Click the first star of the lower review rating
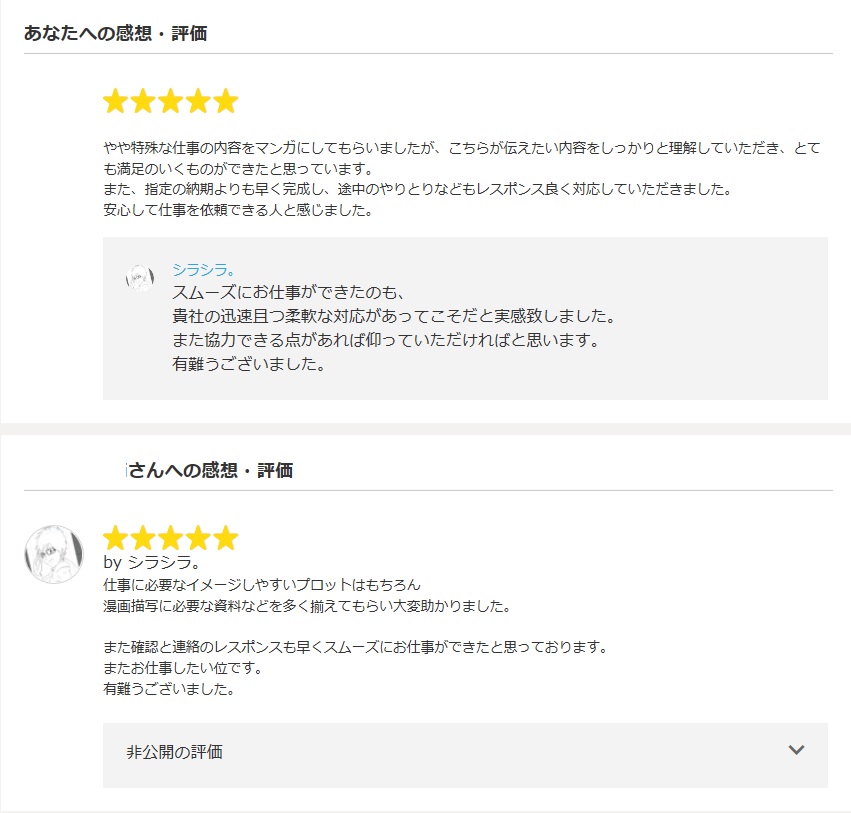This screenshot has height=813, width=851. click(116, 538)
